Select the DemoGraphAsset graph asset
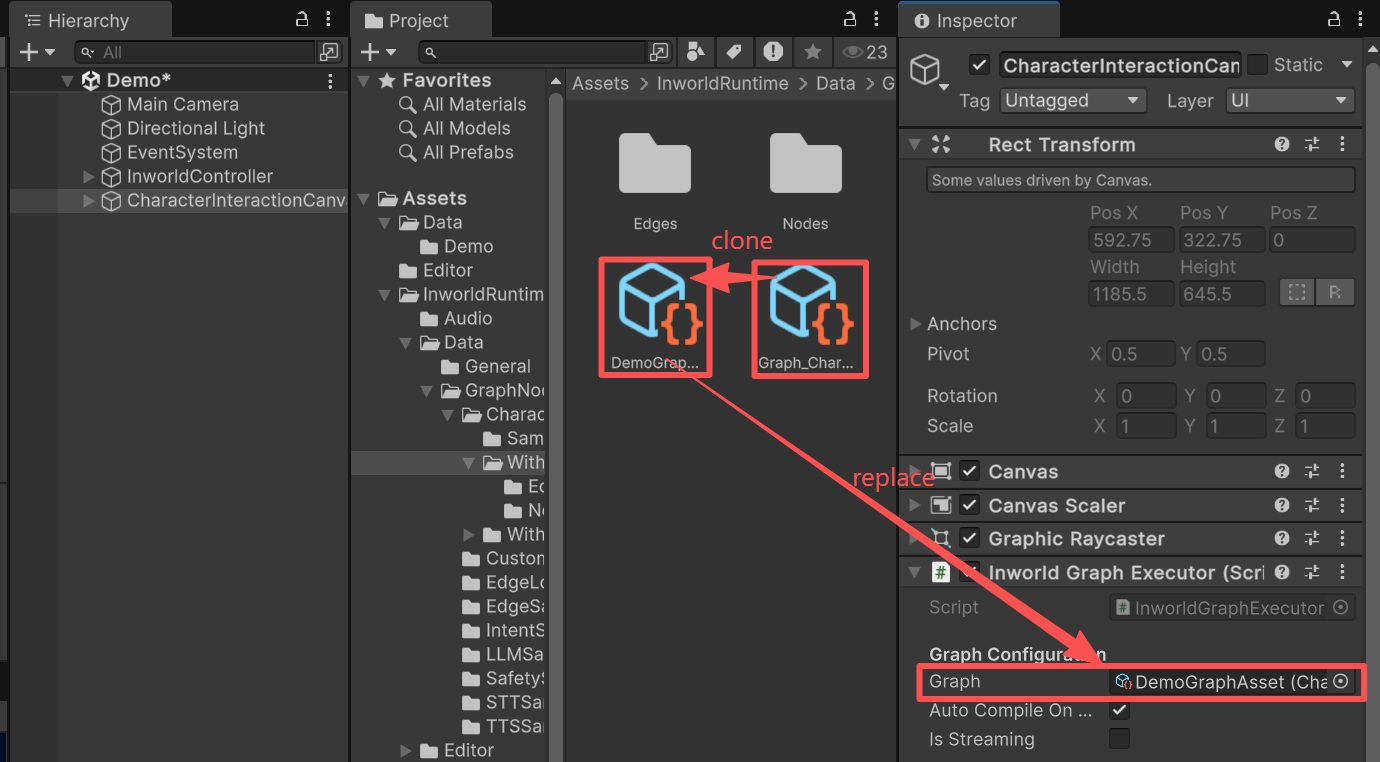The width and height of the screenshot is (1380, 762). pyautogui.click(x=655, y=319)
